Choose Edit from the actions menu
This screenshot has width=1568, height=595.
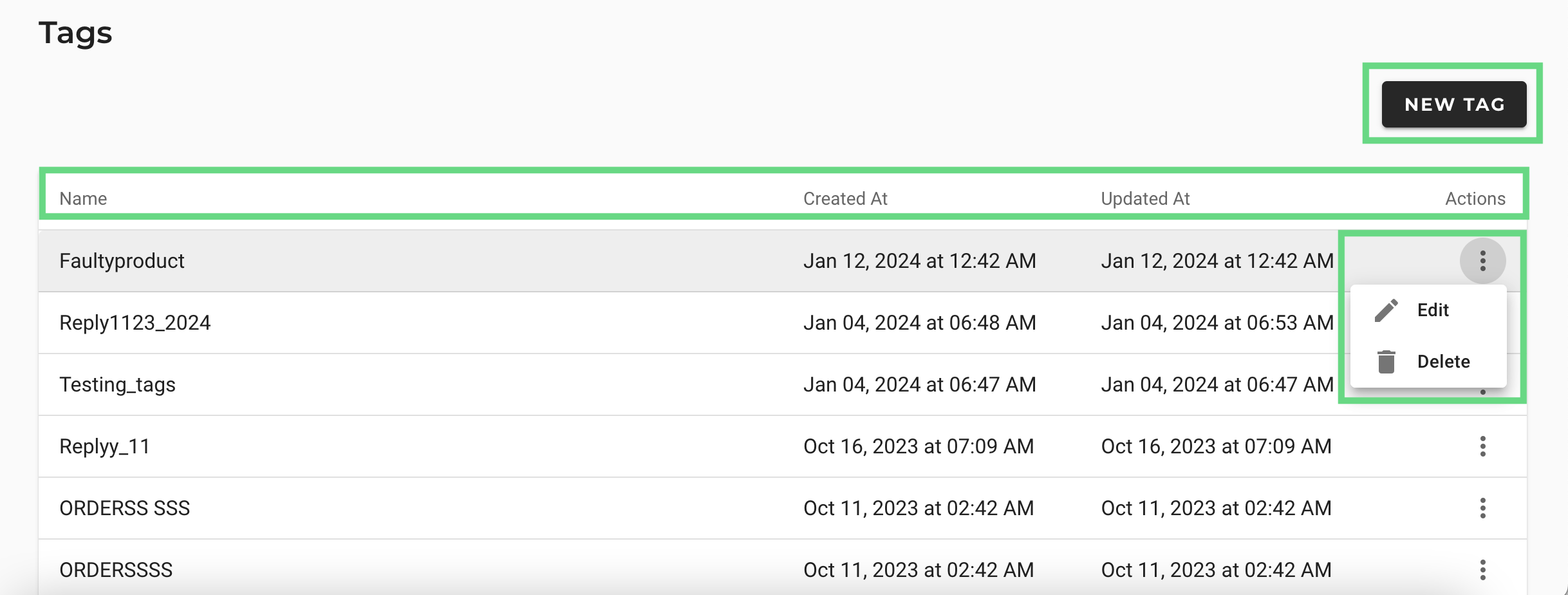(1433, 310)
